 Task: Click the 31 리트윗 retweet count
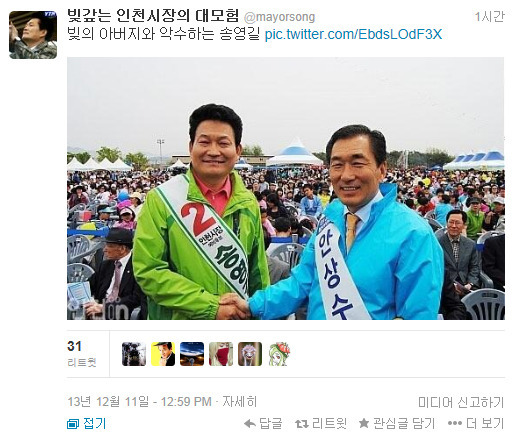[82, 354]
